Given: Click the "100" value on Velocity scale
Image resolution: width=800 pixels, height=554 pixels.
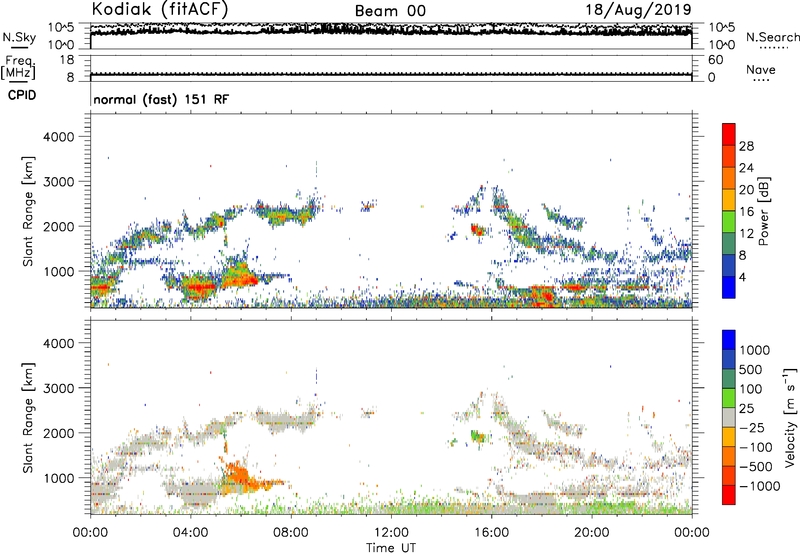Looking at the screenshot, I should pyautogui.click(x=753, y=389).
